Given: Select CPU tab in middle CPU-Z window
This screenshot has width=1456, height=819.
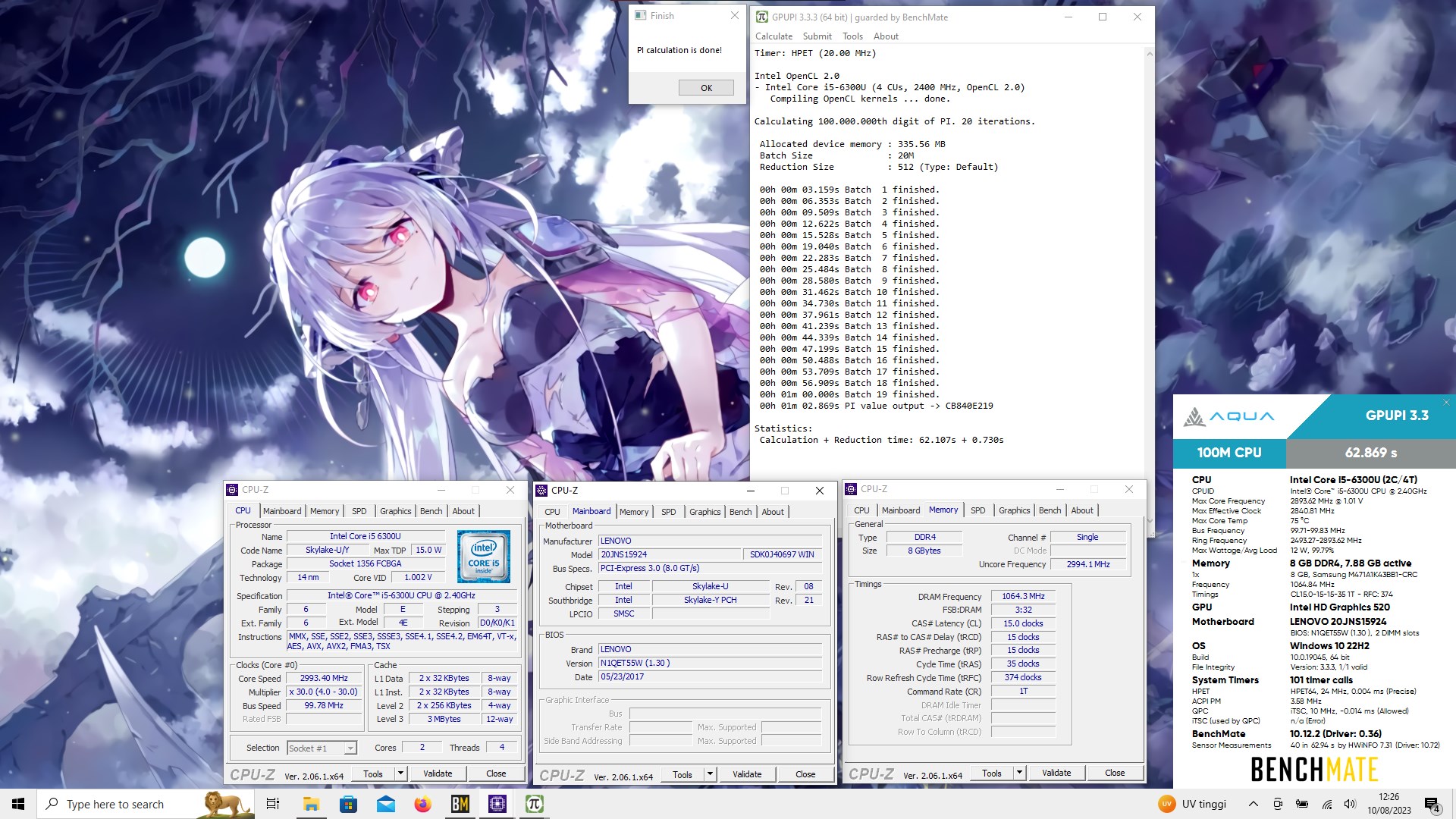Looking at the screenshot, I should (552, 512).
